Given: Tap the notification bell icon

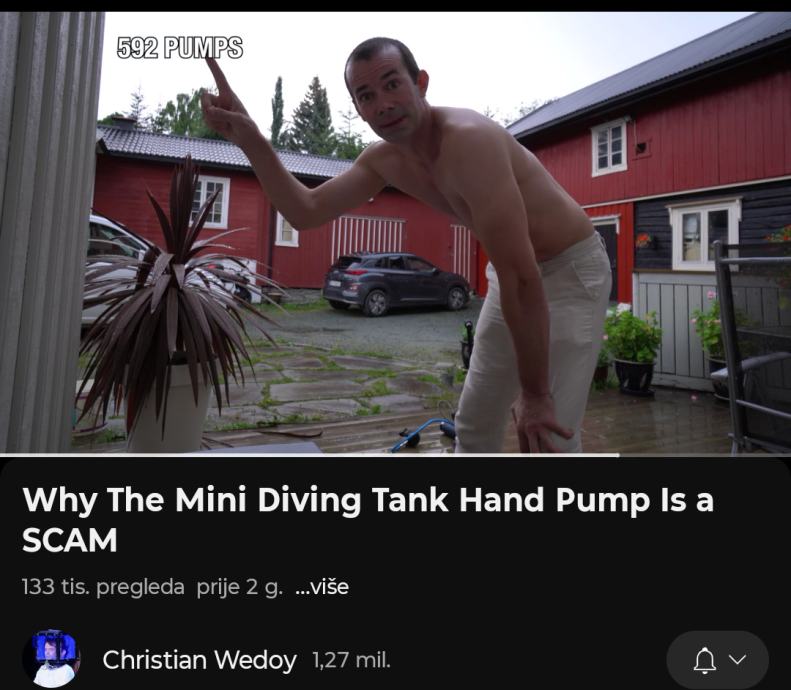Looking at the screenshot, I should (704, 660).
